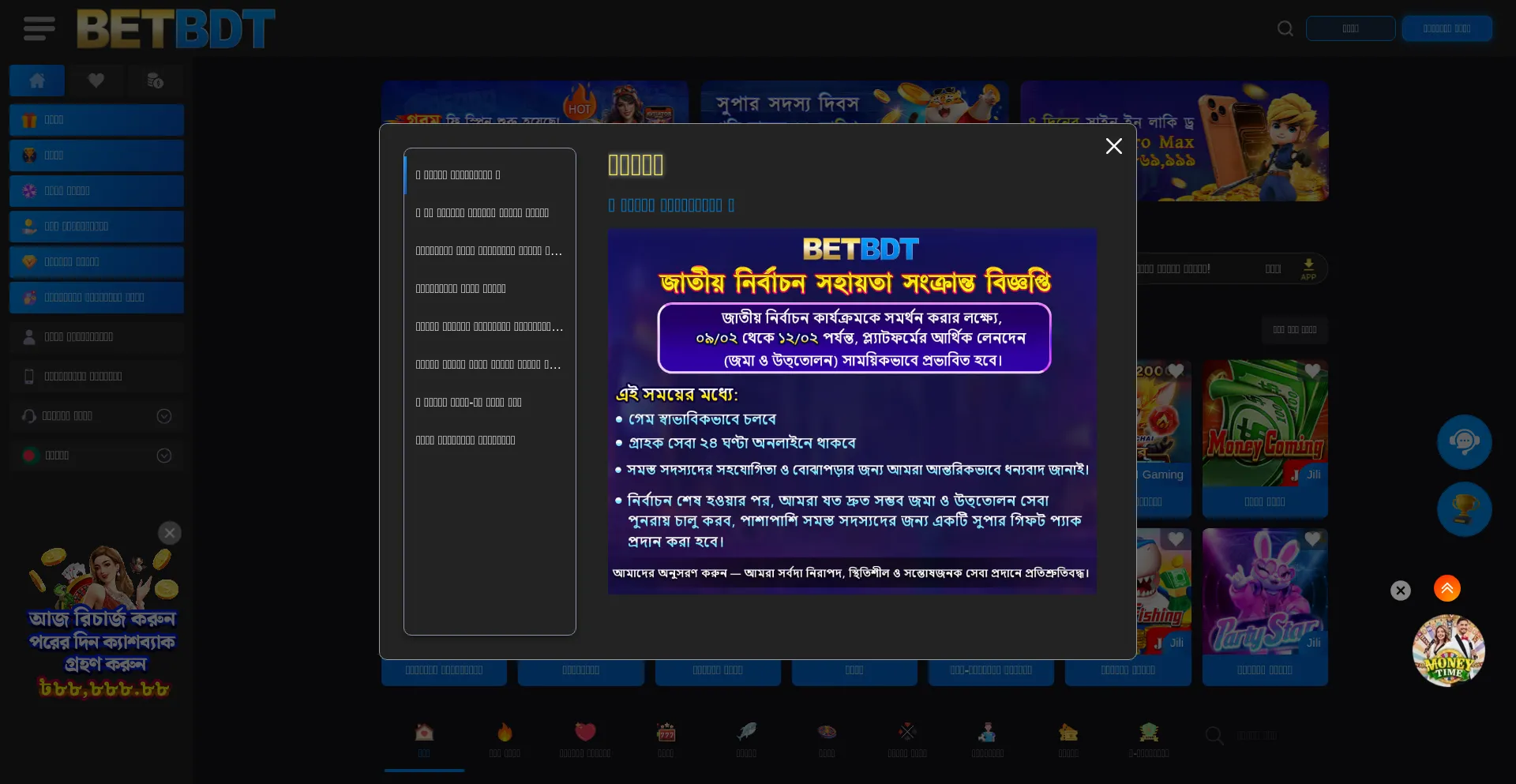Image resolution: width=1516 pixels, height=784 pixels.
Task: Toggle heart on the Fishing game card
Action: click(x=1176, y=539)
